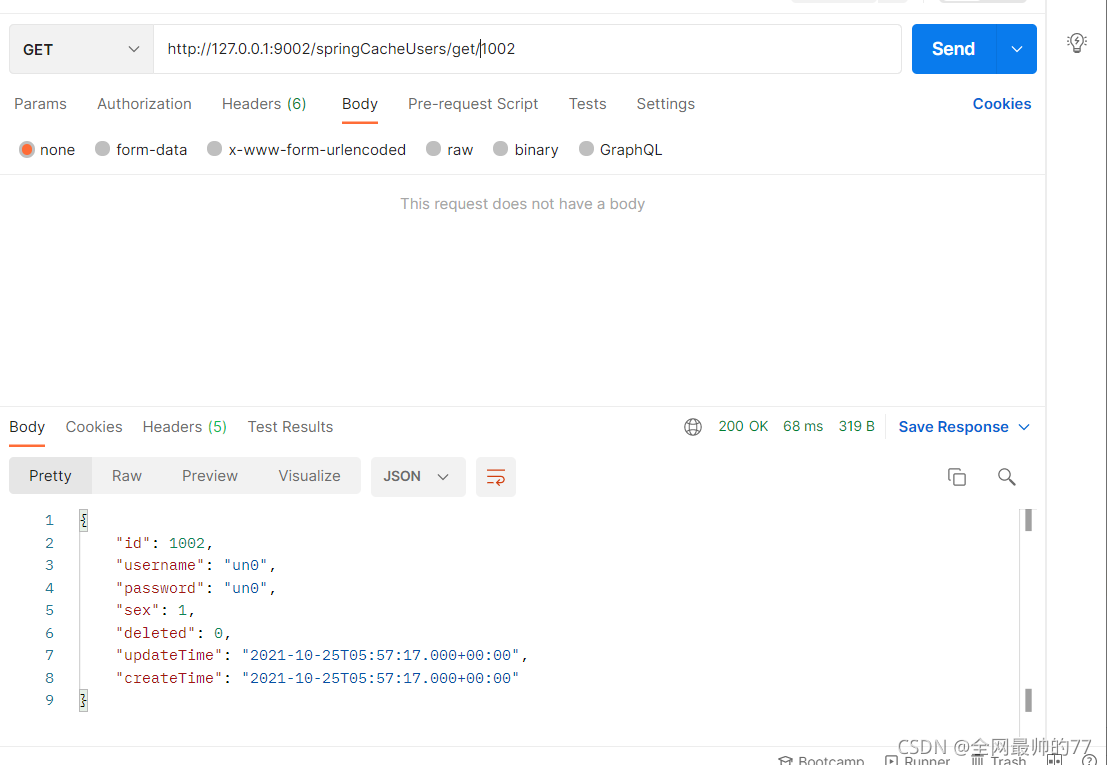The height and width of the screenshot is (765, 1107).
Task: Open the Trash from the status bar
Action: 997,758
